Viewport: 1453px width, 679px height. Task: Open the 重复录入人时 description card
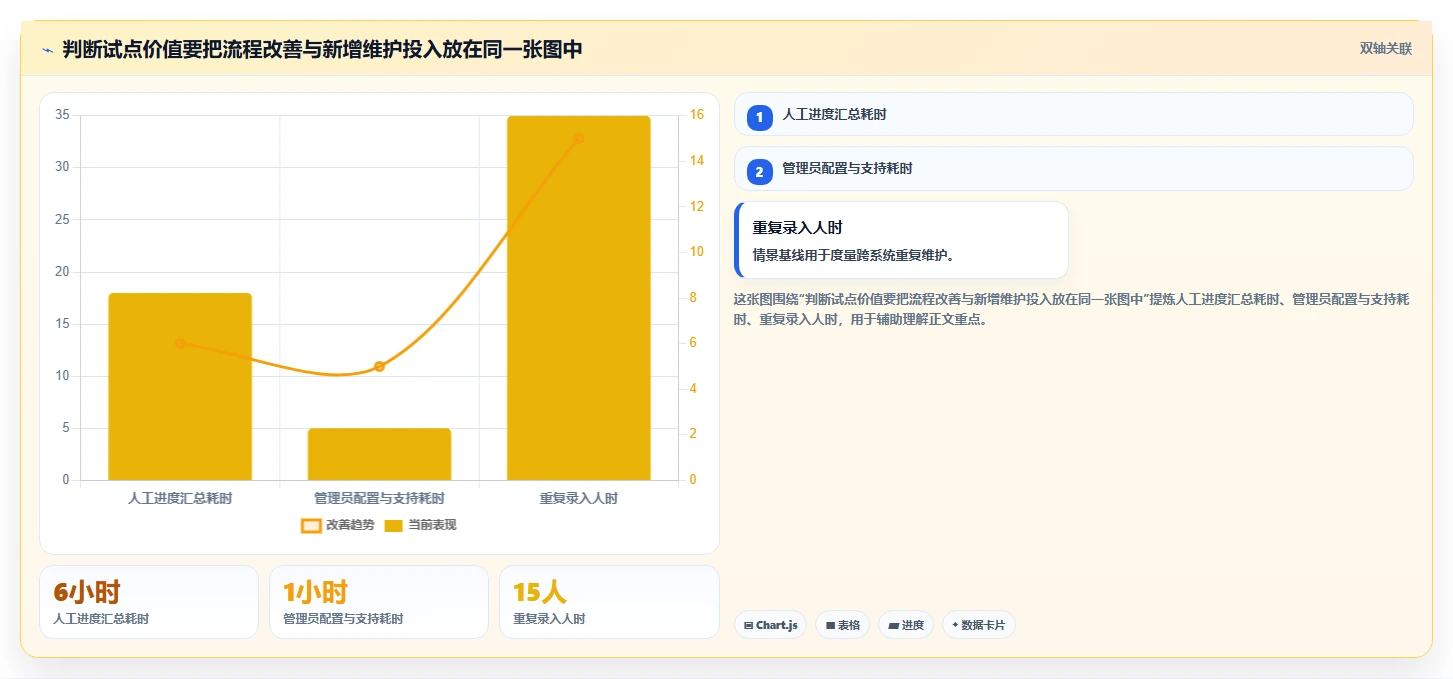[901, 240]
